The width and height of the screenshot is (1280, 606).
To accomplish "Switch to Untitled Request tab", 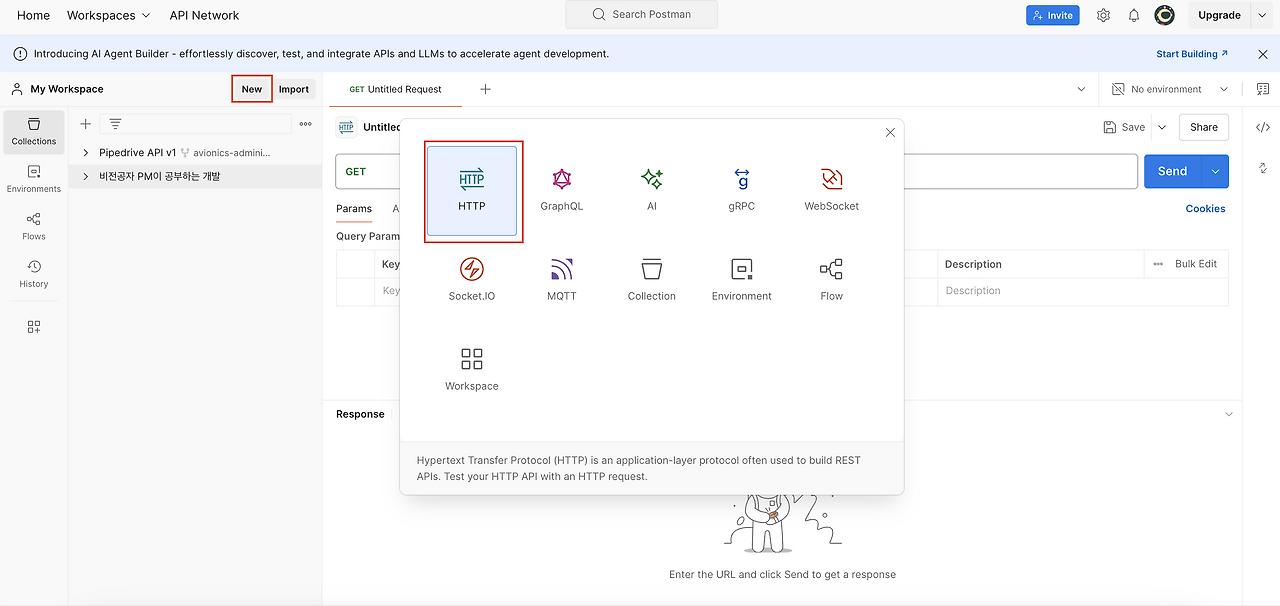I will coord(395,89).
